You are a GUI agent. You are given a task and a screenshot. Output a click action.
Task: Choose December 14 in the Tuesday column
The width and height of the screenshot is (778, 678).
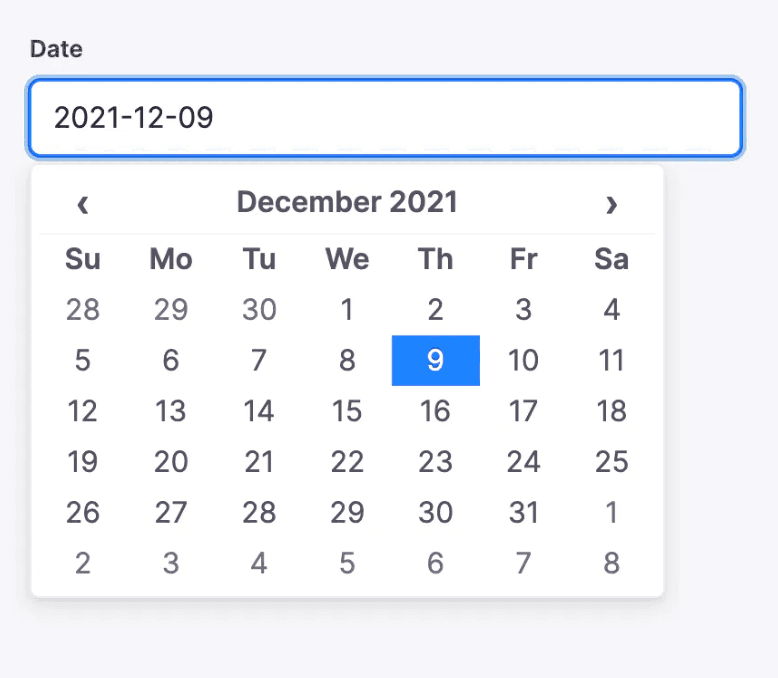click(x=259, y=411)
